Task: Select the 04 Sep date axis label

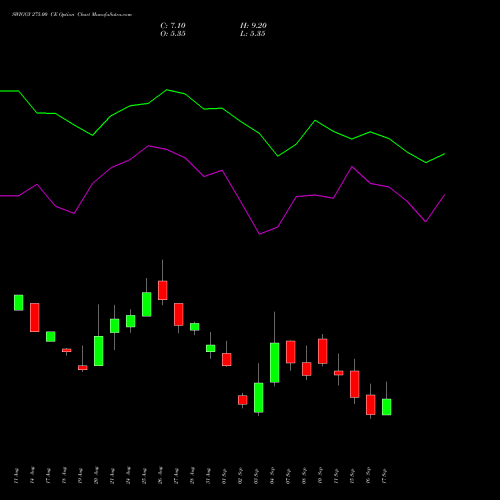Action: [272, 476]
